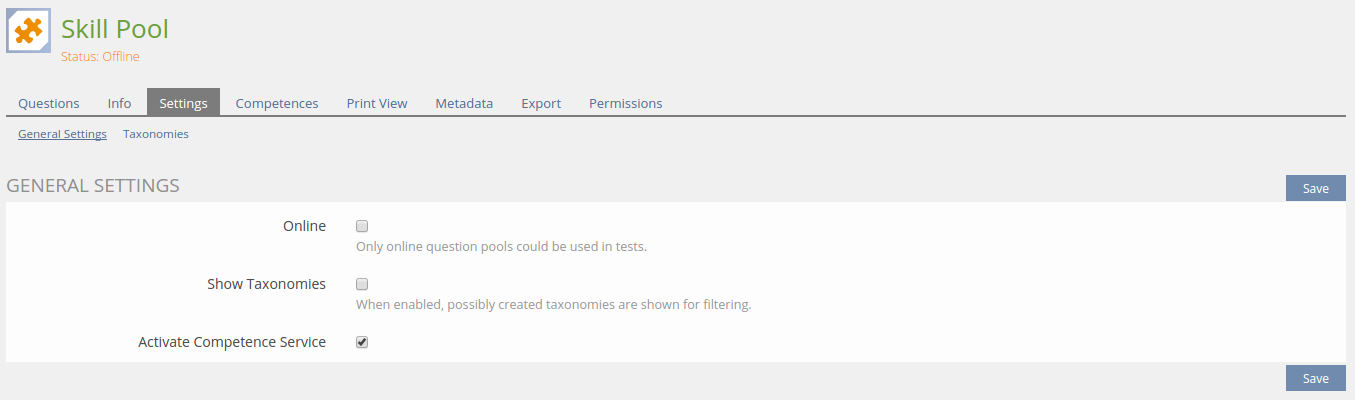1355x400 pixels.
Task: Click the Skill Pool title heading
Action: (x=115, y=29)
